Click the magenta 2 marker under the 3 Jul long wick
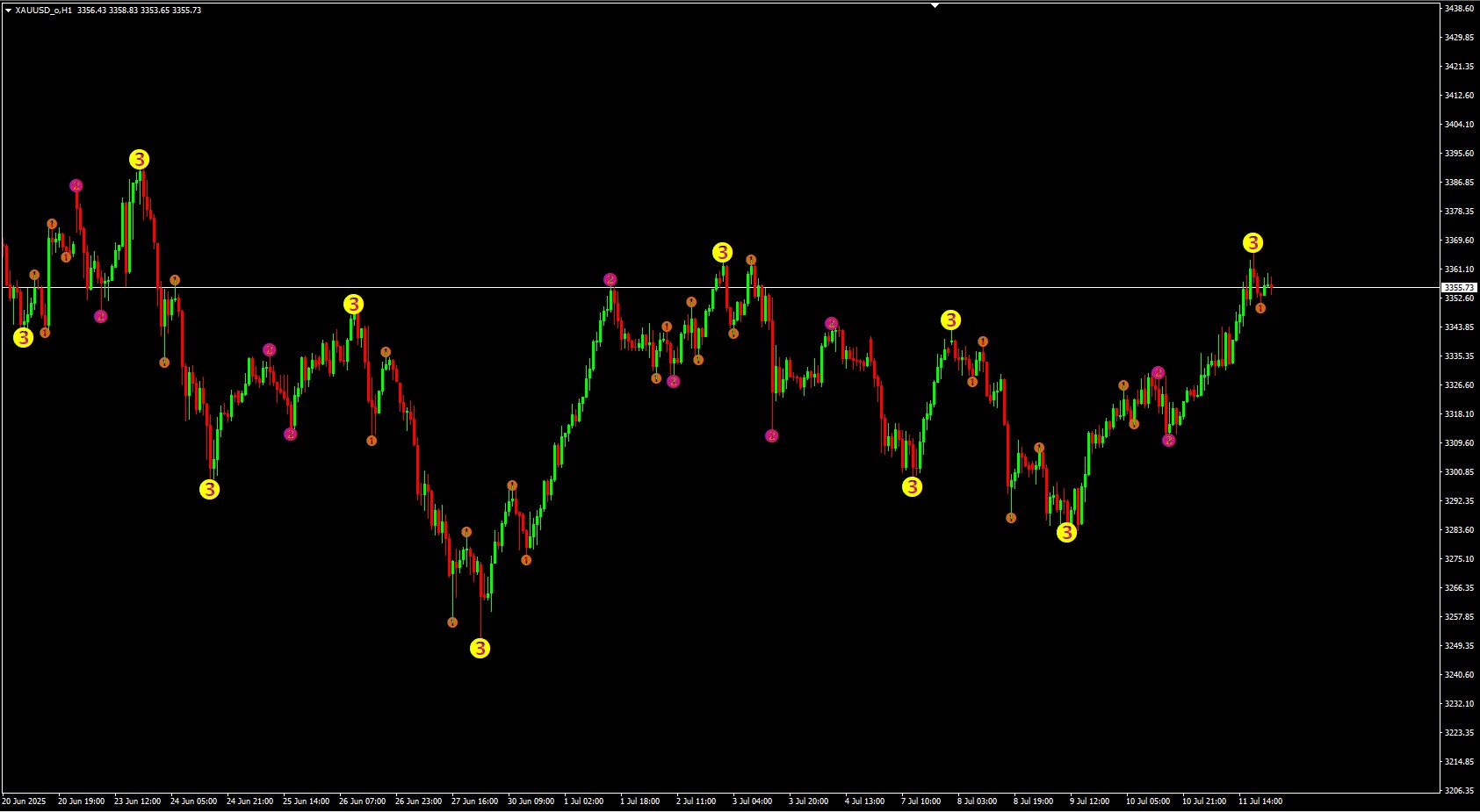This screenshot has width=1480, height=812. click(x=771, y=436)
